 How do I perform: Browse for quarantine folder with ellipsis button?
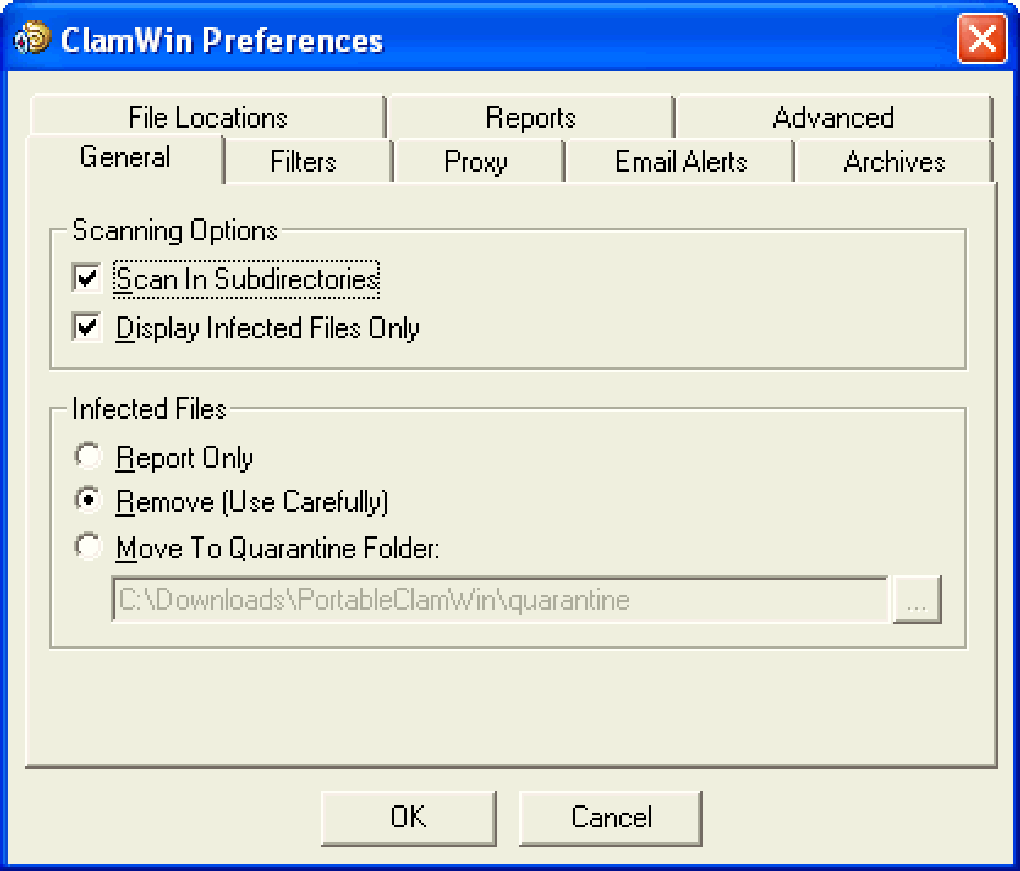917,600
